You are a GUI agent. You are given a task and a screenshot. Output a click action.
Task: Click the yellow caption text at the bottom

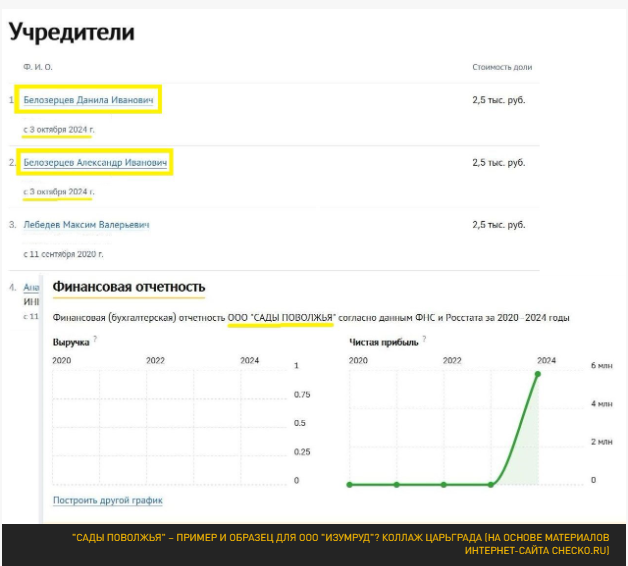coord(340,544)
